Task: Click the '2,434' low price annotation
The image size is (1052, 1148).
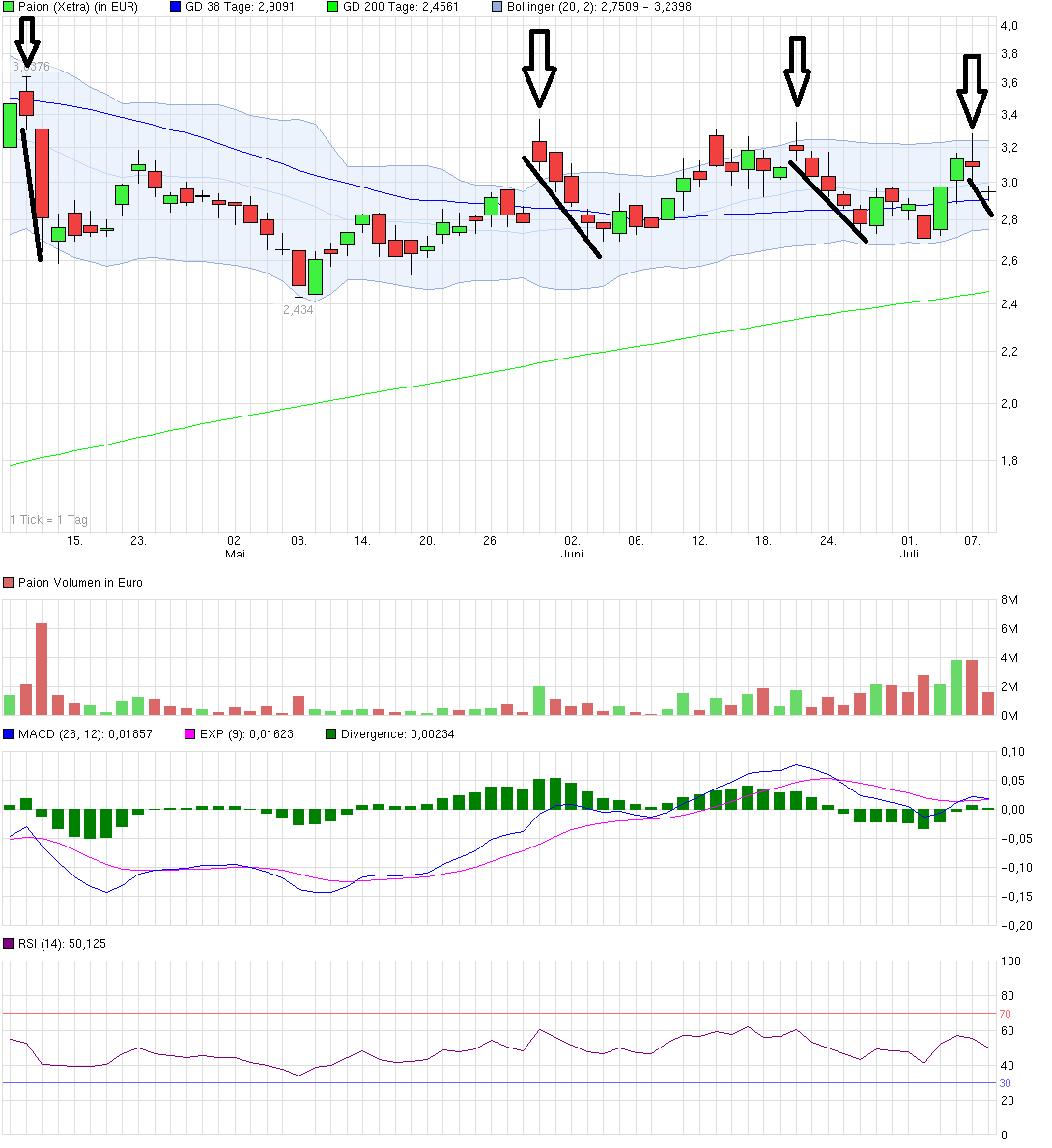Action: tap(298, 310)
